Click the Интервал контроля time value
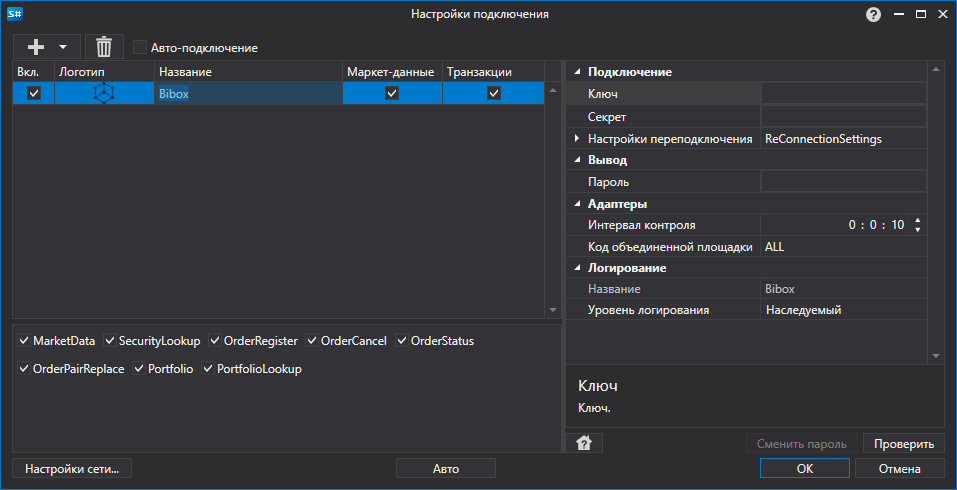 [876, 225]
